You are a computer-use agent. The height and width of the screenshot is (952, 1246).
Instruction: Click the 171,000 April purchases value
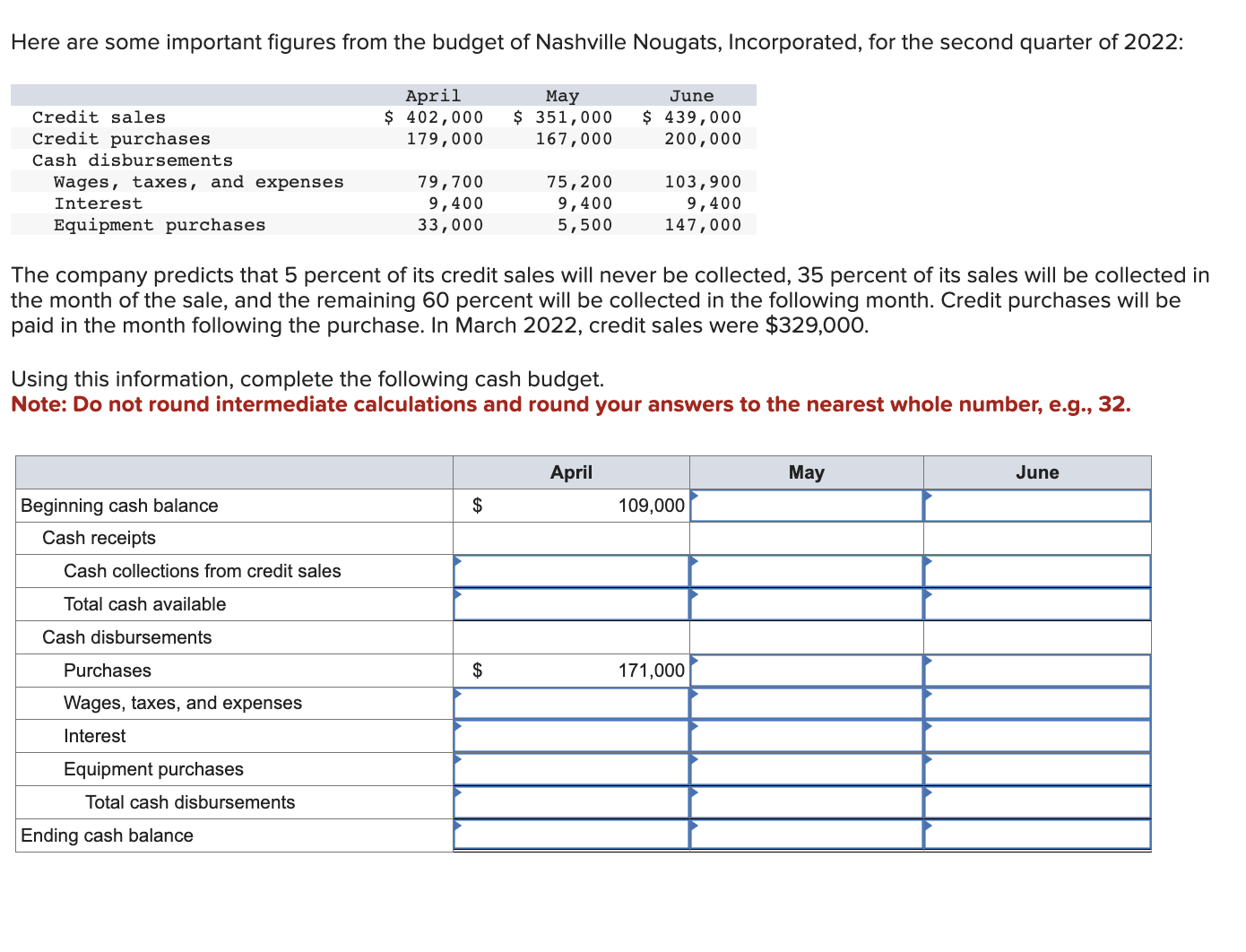click(x=651, y=671)
